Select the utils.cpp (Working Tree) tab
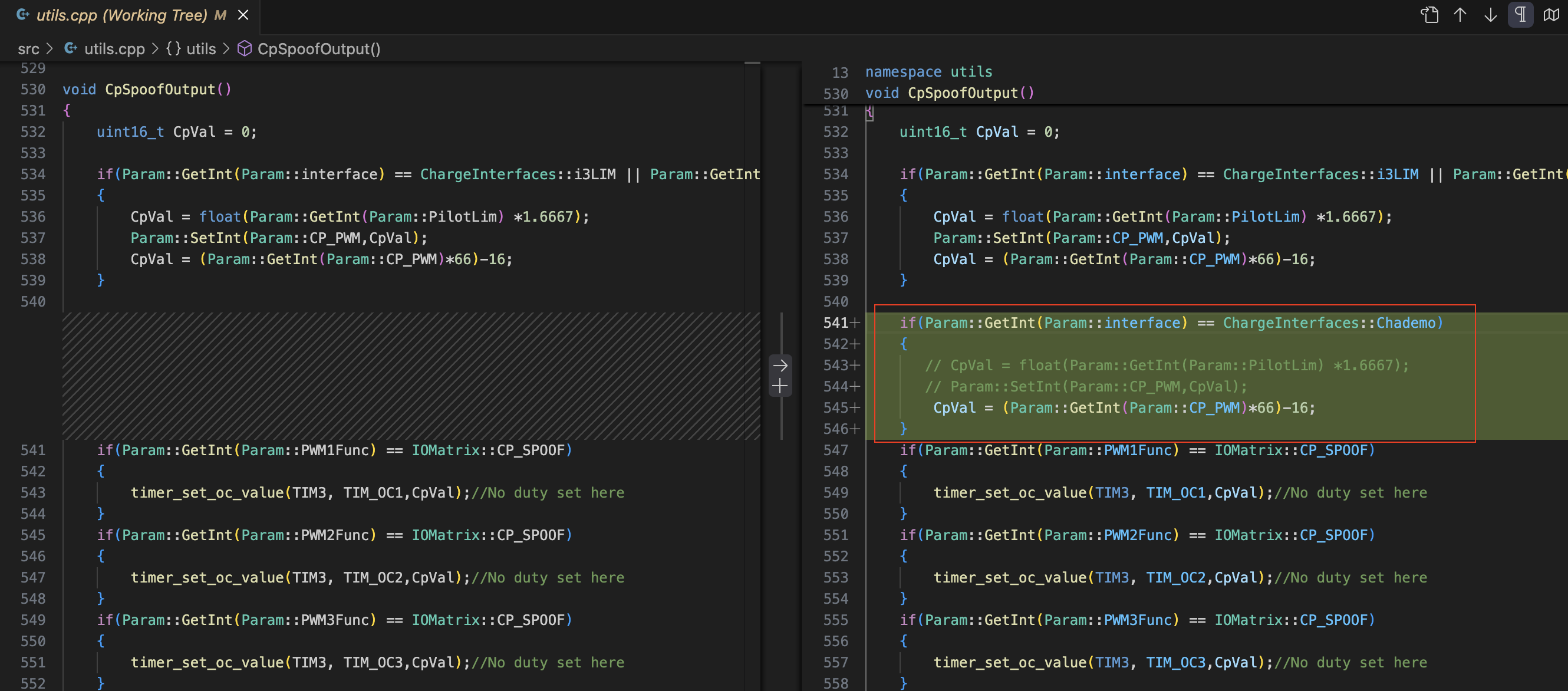The width and height of the screenshot is (1568, 691). (122, 15)
